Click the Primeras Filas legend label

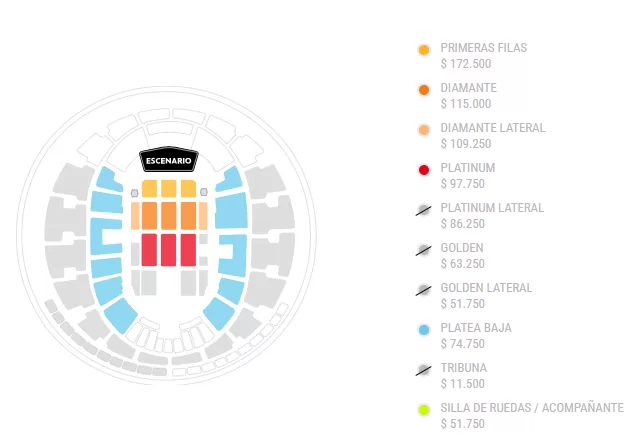coord(483,48)
